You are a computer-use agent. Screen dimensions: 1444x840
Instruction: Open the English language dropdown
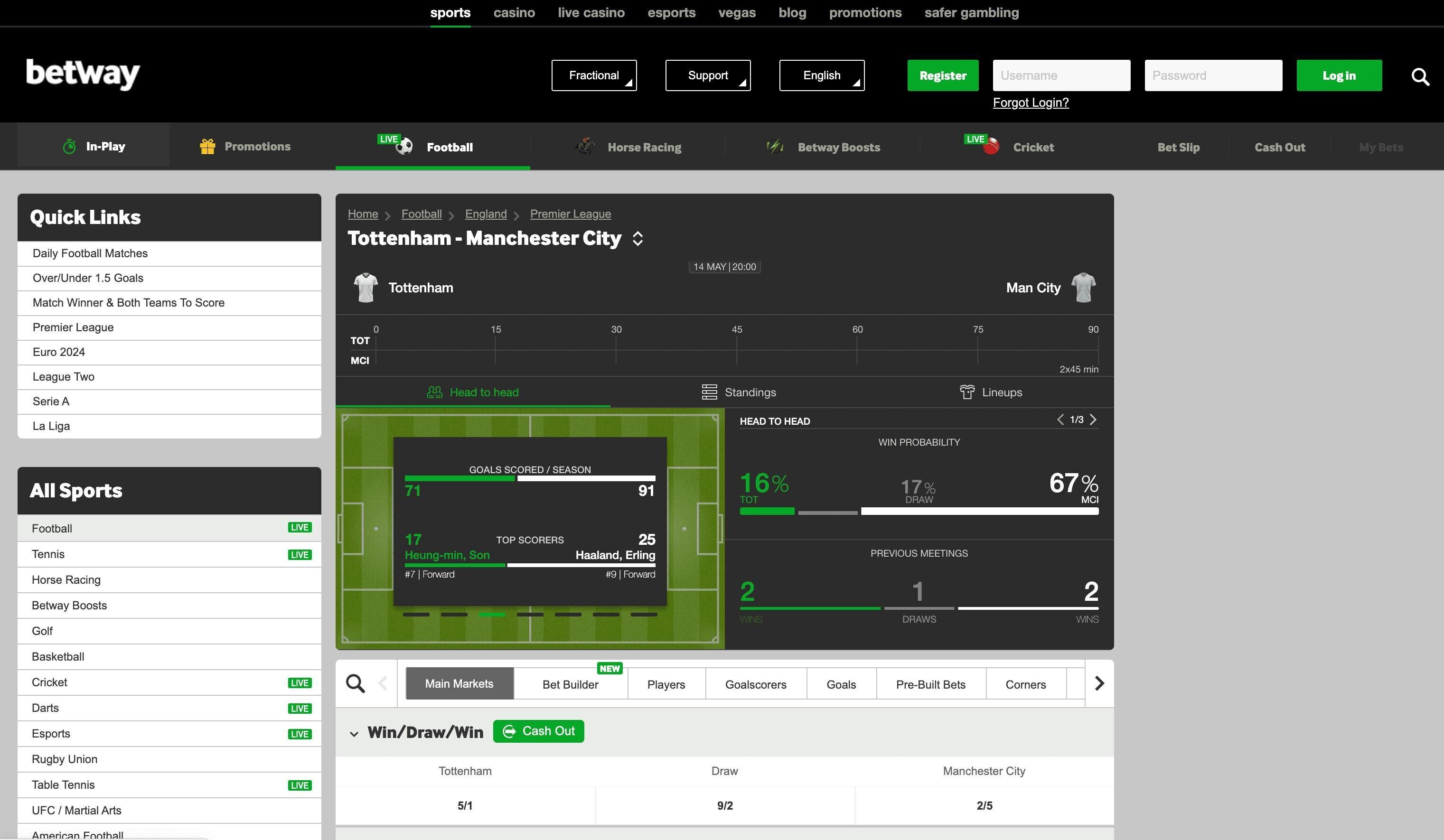(822, 75)
